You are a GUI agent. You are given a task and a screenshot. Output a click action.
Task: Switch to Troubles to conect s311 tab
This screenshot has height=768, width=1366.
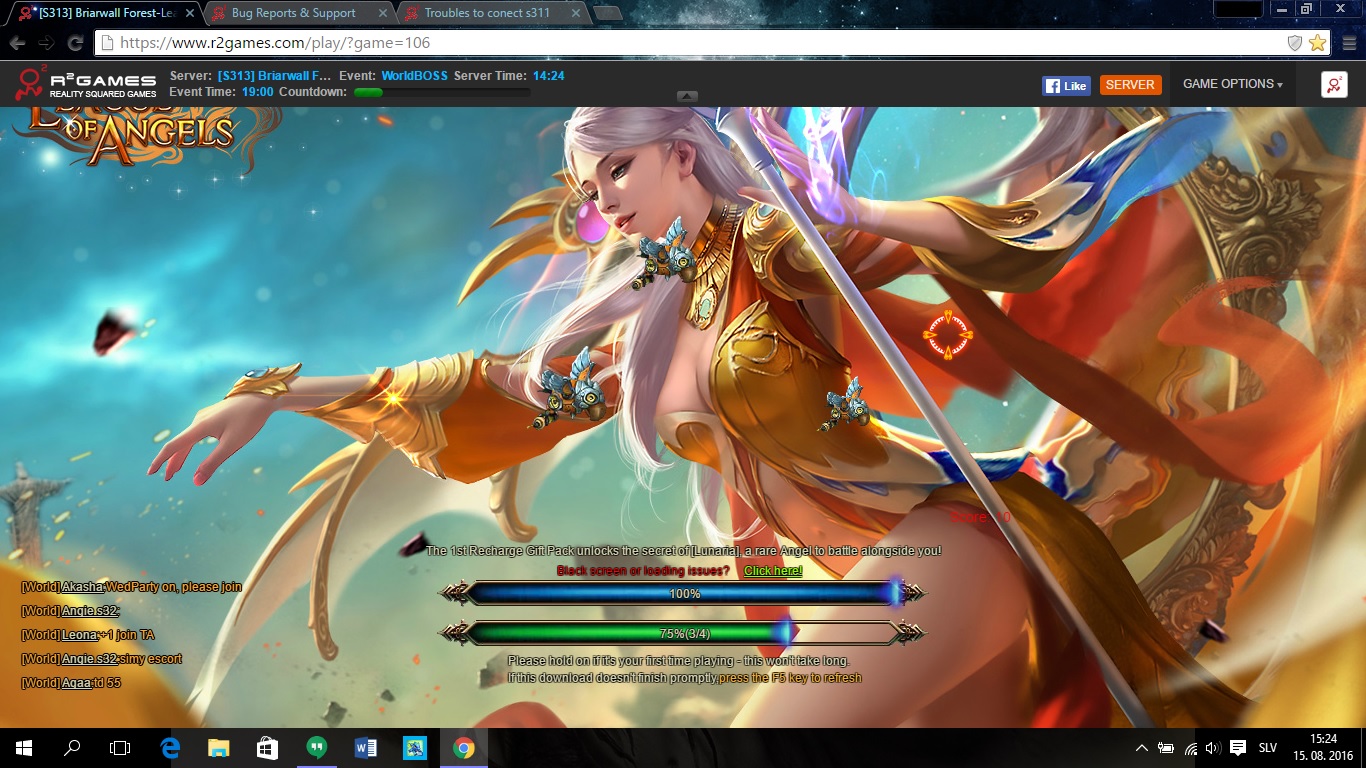tap(487, 13)
